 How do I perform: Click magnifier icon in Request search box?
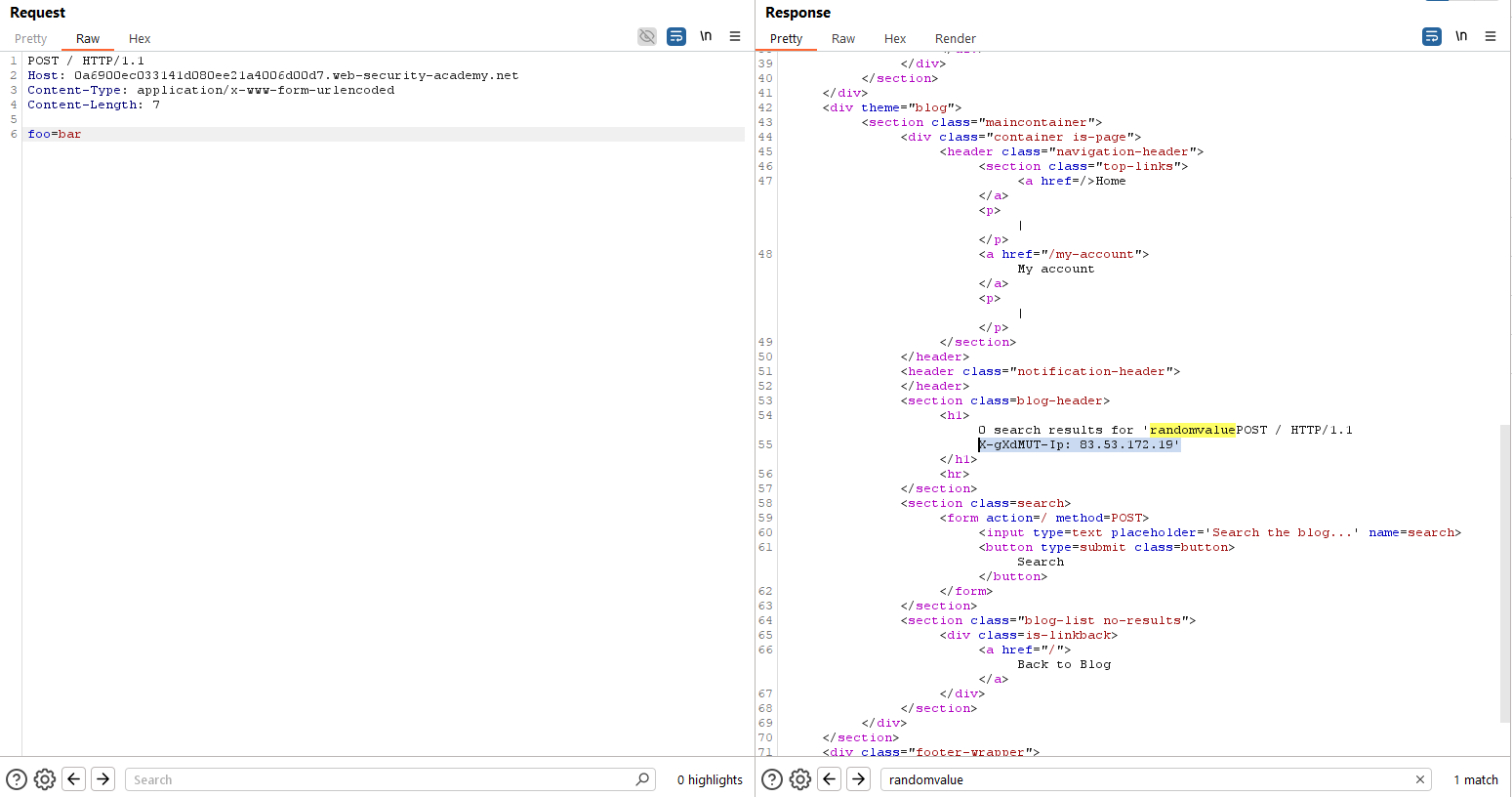(642, 779)
